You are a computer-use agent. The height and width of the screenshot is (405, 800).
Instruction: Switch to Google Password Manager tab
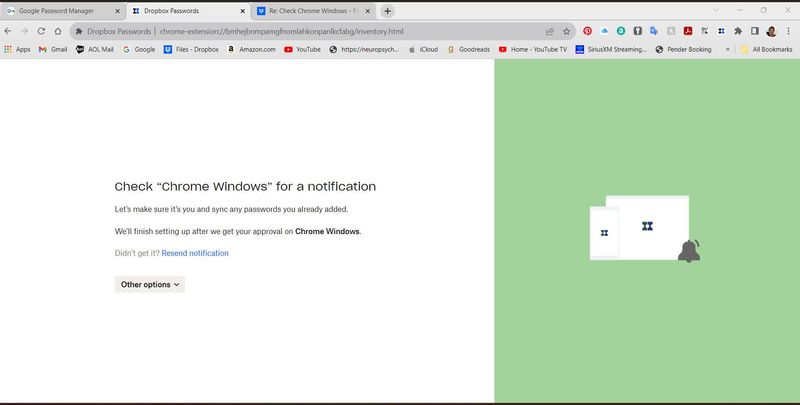pyautogui.click(x=62, y=11)
